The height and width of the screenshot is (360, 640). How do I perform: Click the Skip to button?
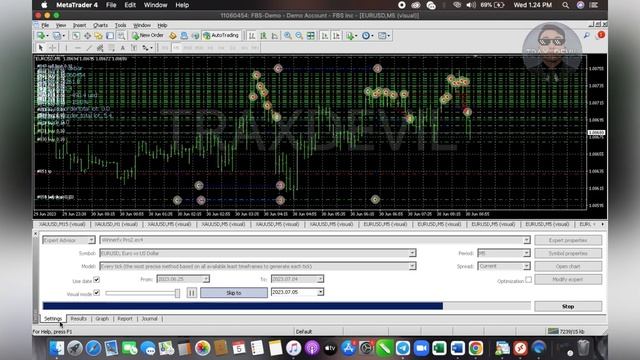(x=234, y=293)
